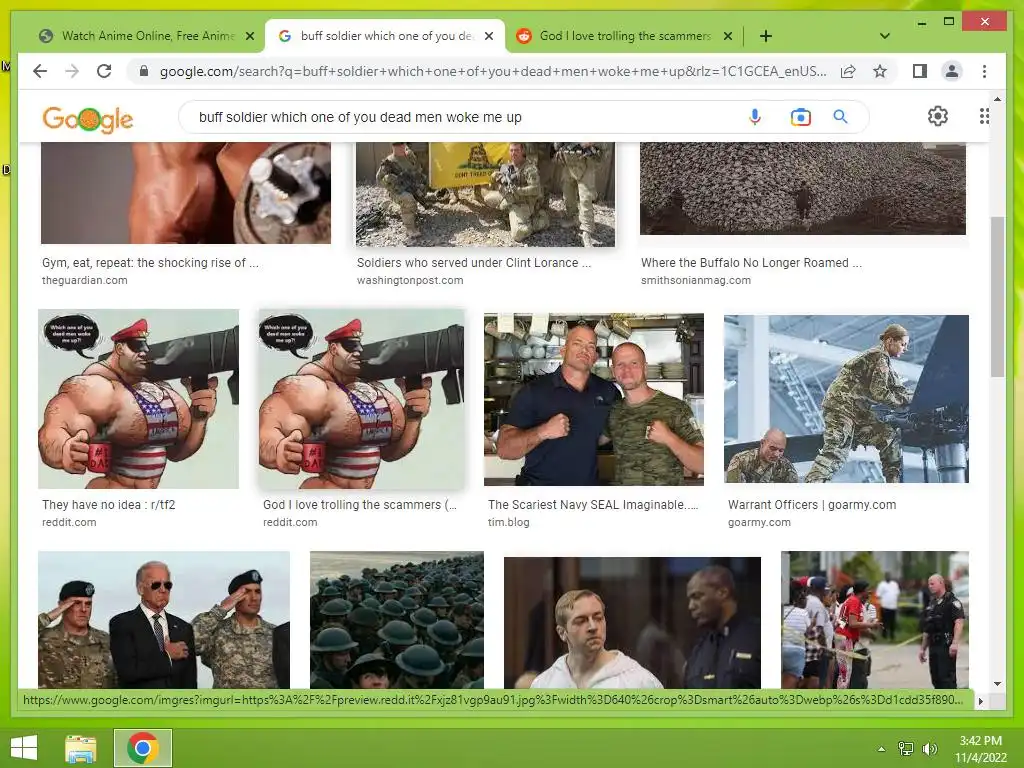Open the taskbar clock 3:42 PM
The image size is (1024, 768).
coord(980,748)
